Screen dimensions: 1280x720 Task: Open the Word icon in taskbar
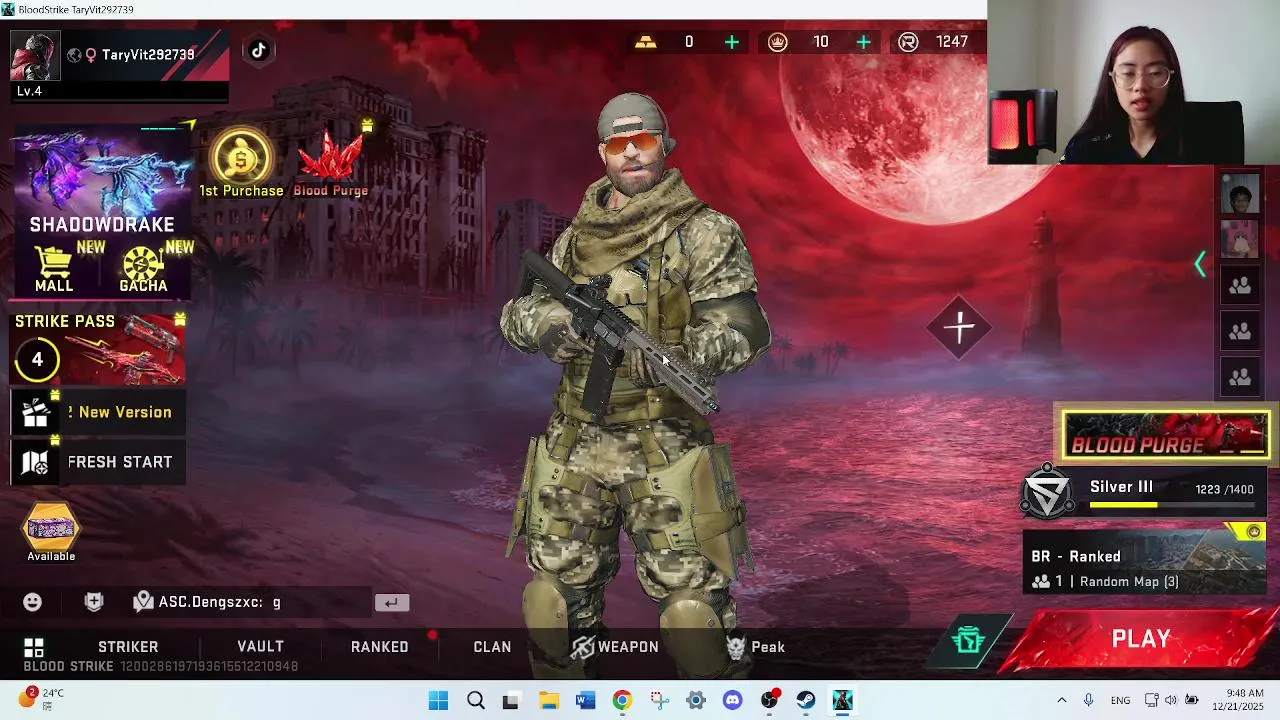tap(585, 700)
